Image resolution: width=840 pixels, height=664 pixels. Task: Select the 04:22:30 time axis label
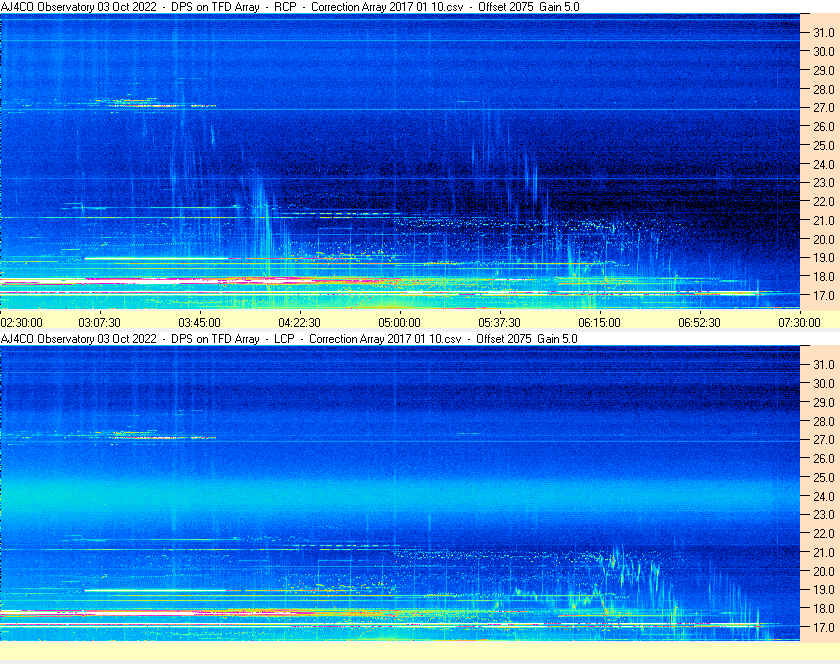(x=299, y=323)
